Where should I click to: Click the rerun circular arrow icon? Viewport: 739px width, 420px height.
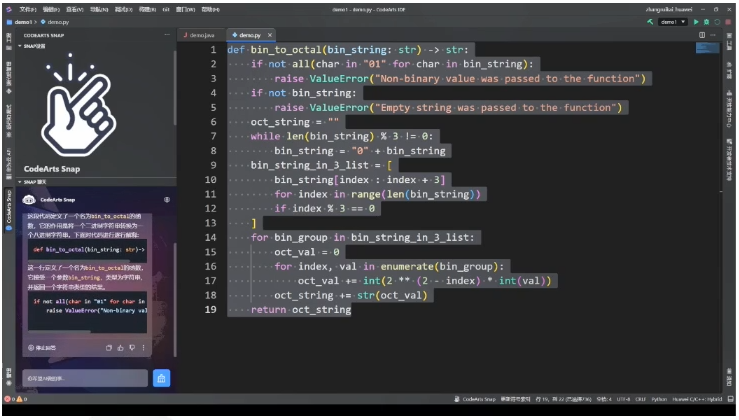717,22
